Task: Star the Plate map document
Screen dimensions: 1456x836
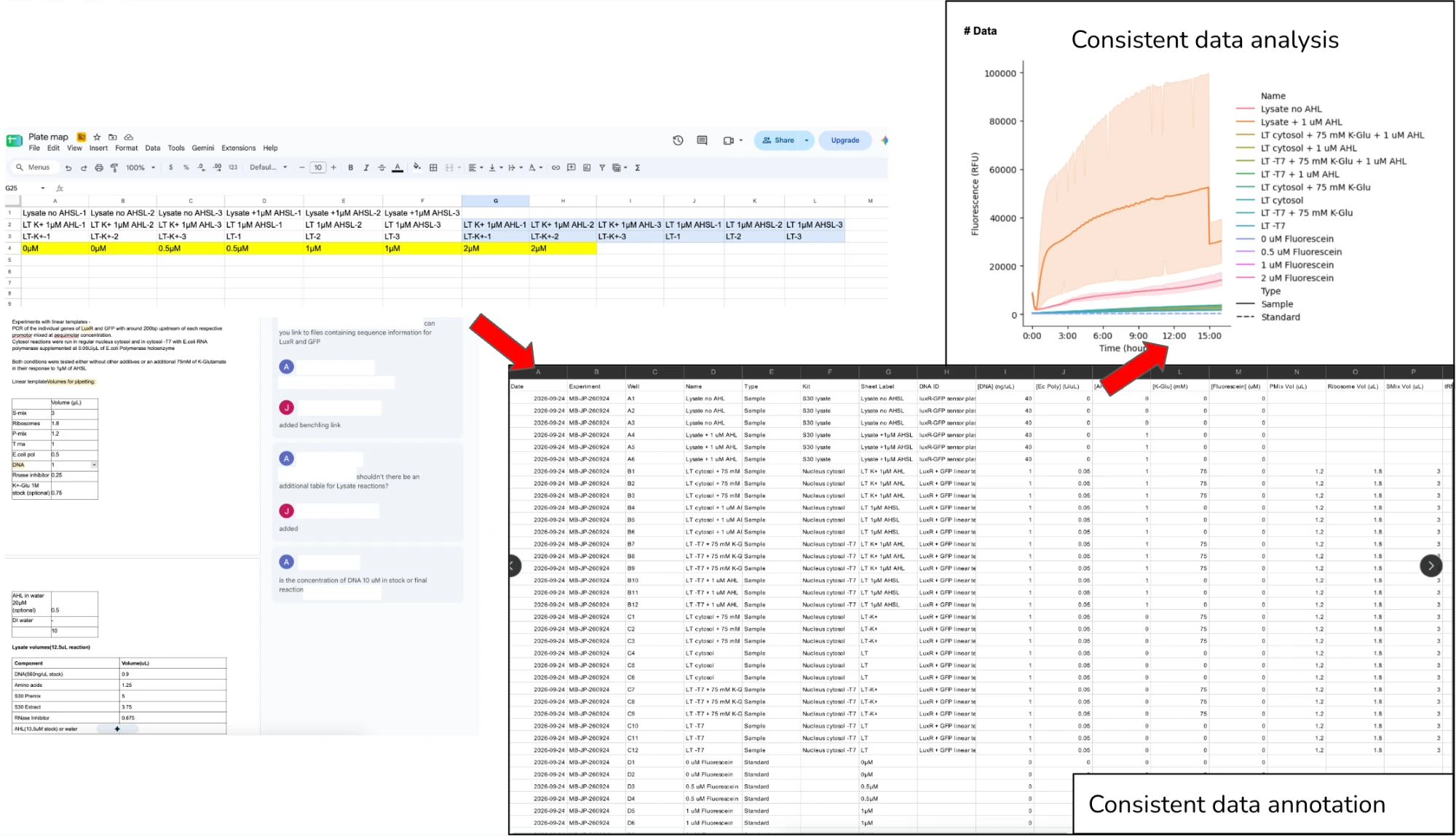Action: pyautogui.click(x=97, y=137)
